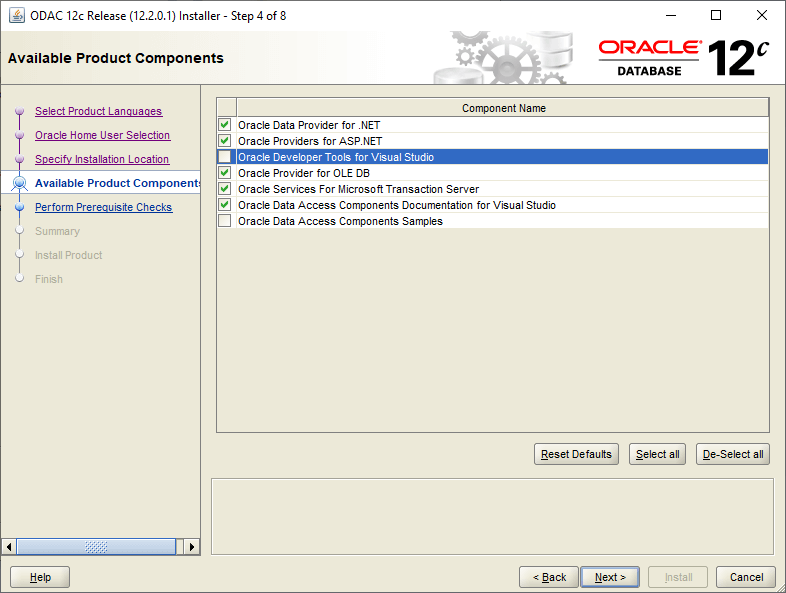Go to Specify Installation Location step
The width and height of the screenshot is (786, 593).
tap(102, 159)
